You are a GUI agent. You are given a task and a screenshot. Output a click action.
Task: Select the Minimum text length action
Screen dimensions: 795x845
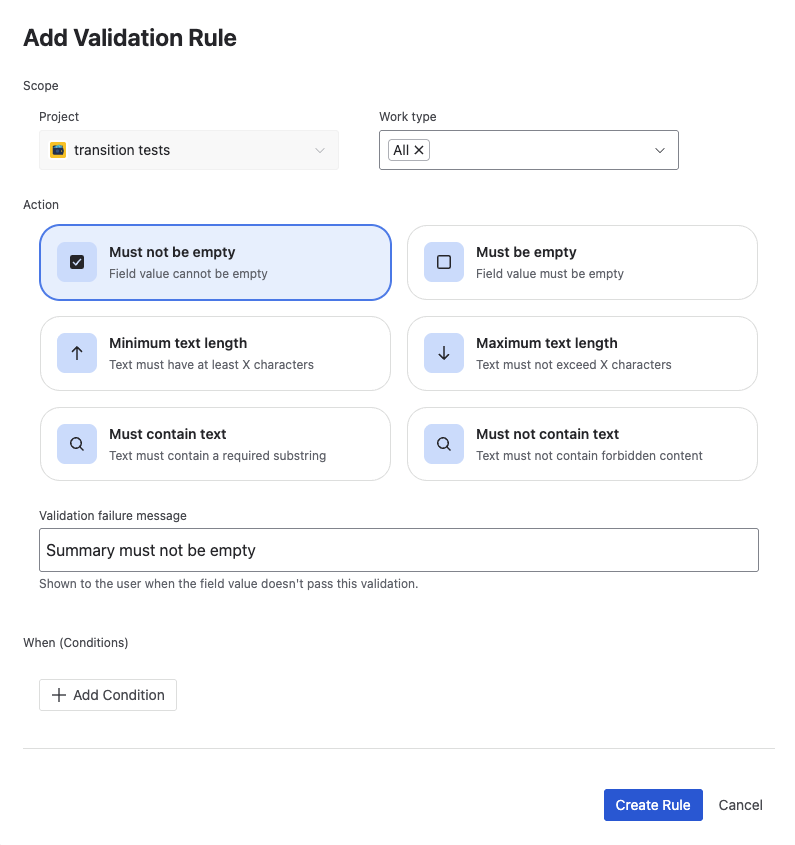click(215, 353)
